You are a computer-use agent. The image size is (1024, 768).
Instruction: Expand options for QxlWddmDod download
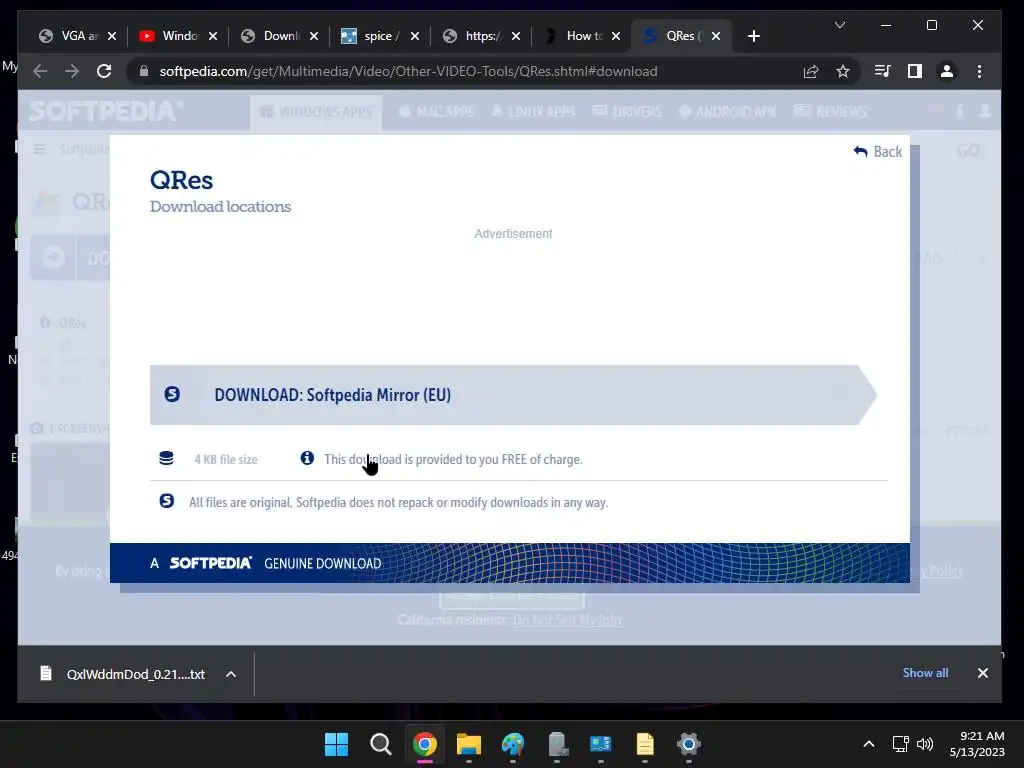pyautogui.click(x=231, y=674)
